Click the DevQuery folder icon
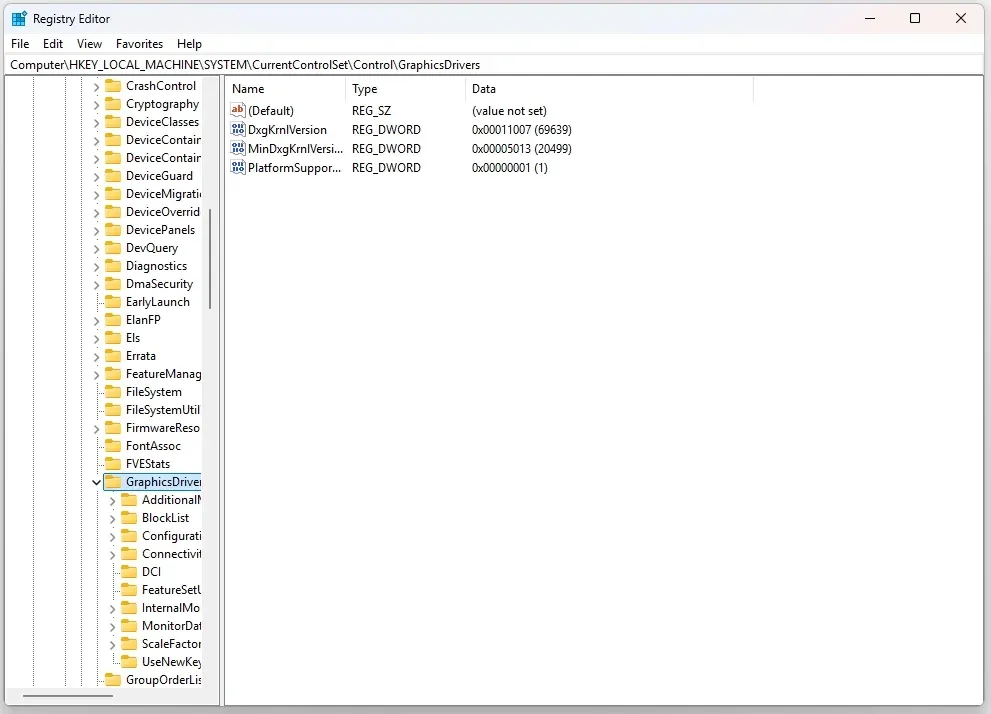Screen dimensions: 991x714 (113, 248)
